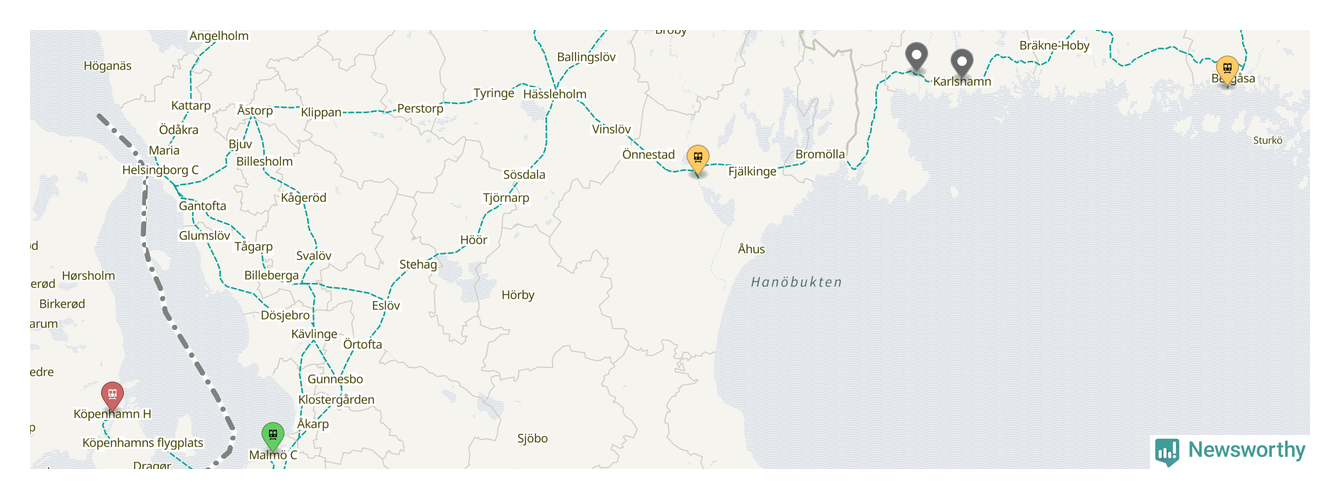Click the Höganäs town label
Screen dimensions: 1340x499
(x=108, y=66)
